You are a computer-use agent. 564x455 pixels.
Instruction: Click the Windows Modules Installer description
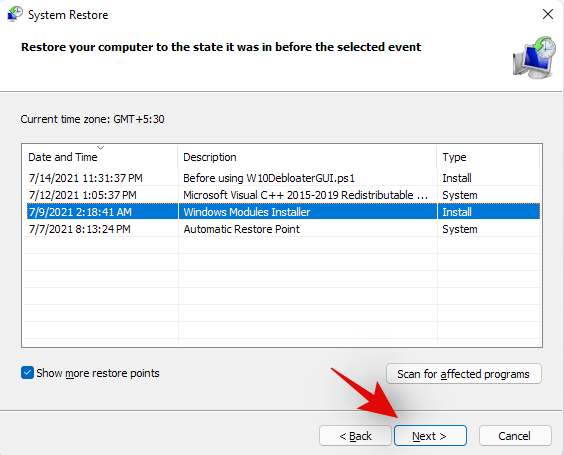click(247, 212)
